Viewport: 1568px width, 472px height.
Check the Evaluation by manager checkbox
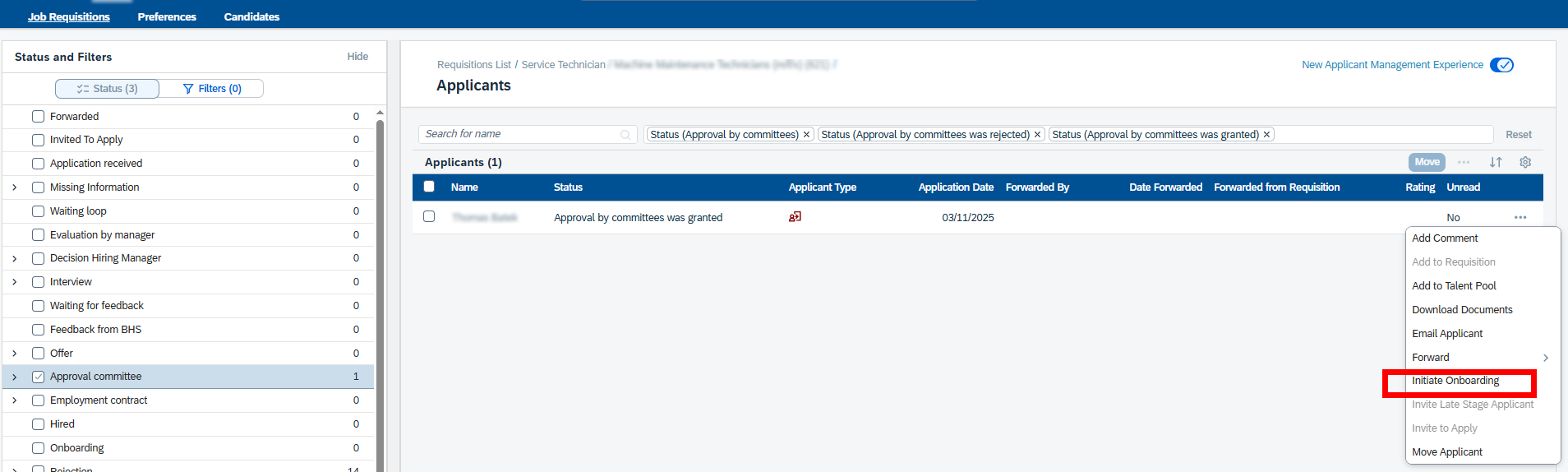(38, 235)
